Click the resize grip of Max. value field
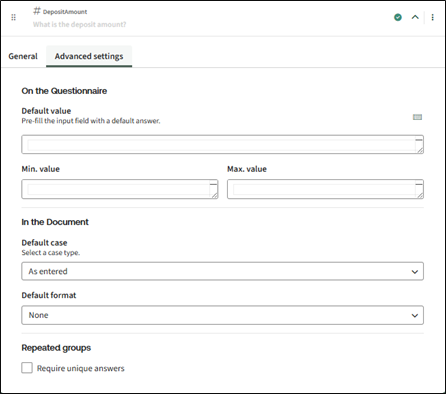The height and width of the screenshot is (394, 446). [420, 196]
